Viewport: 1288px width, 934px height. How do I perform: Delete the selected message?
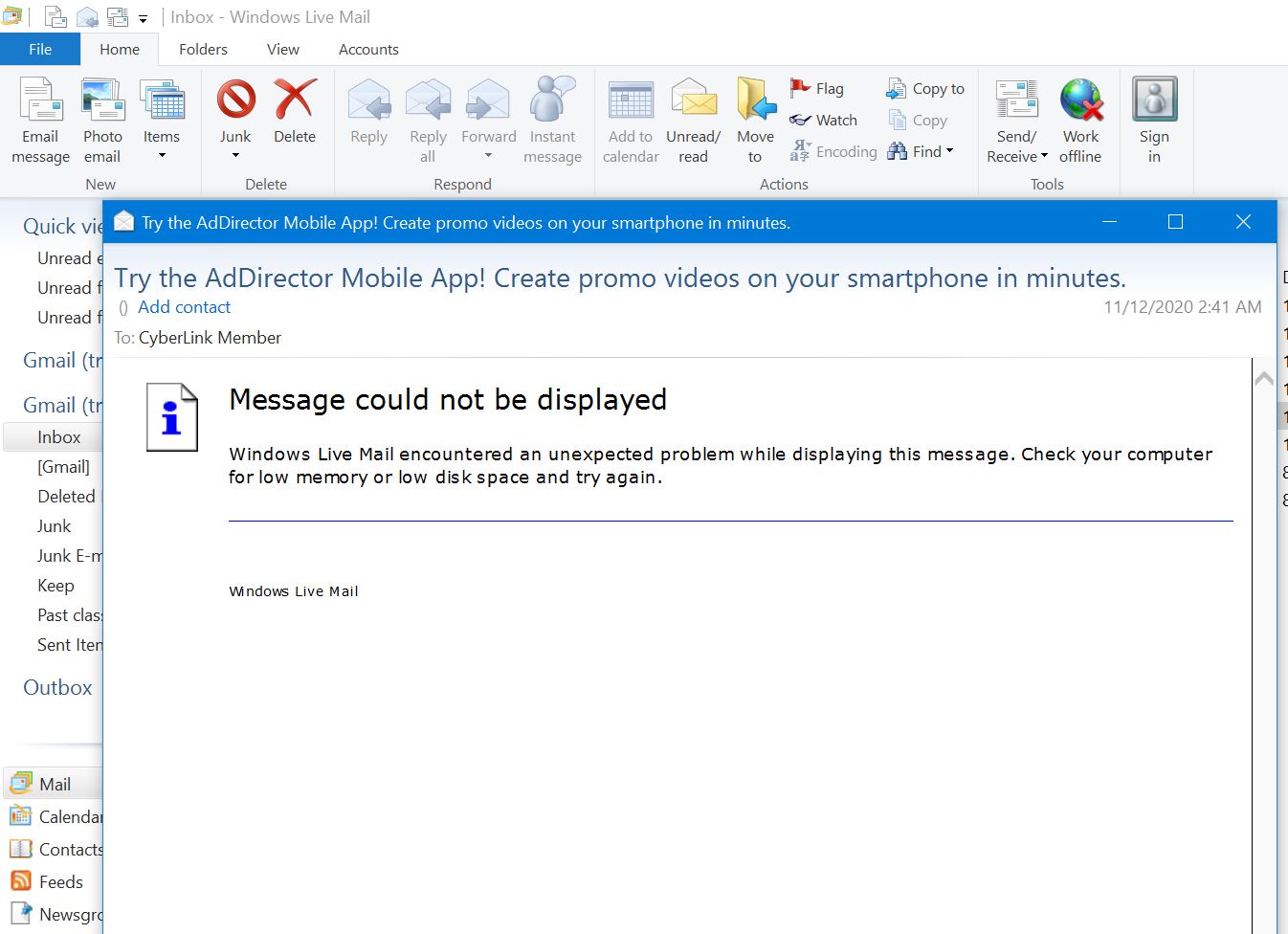click(295, 112)
